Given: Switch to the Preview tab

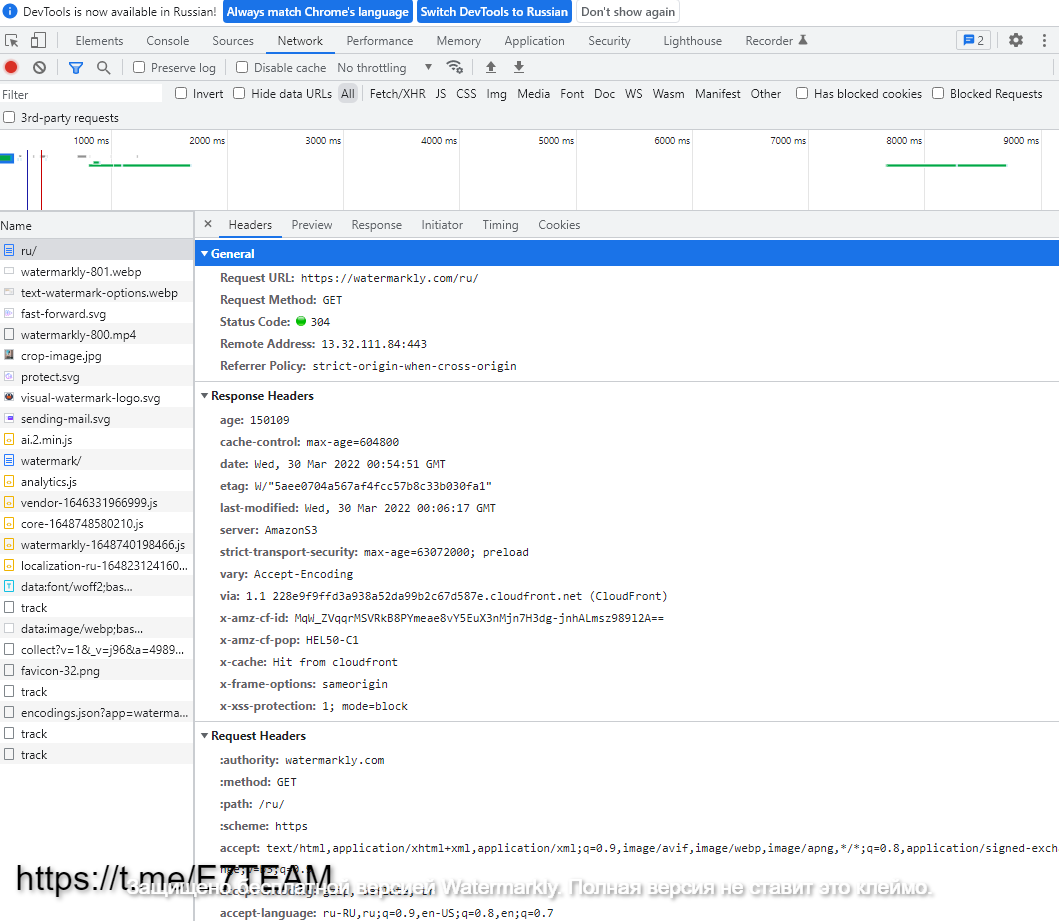Looking at the screenshot, I should pos(311,225).
